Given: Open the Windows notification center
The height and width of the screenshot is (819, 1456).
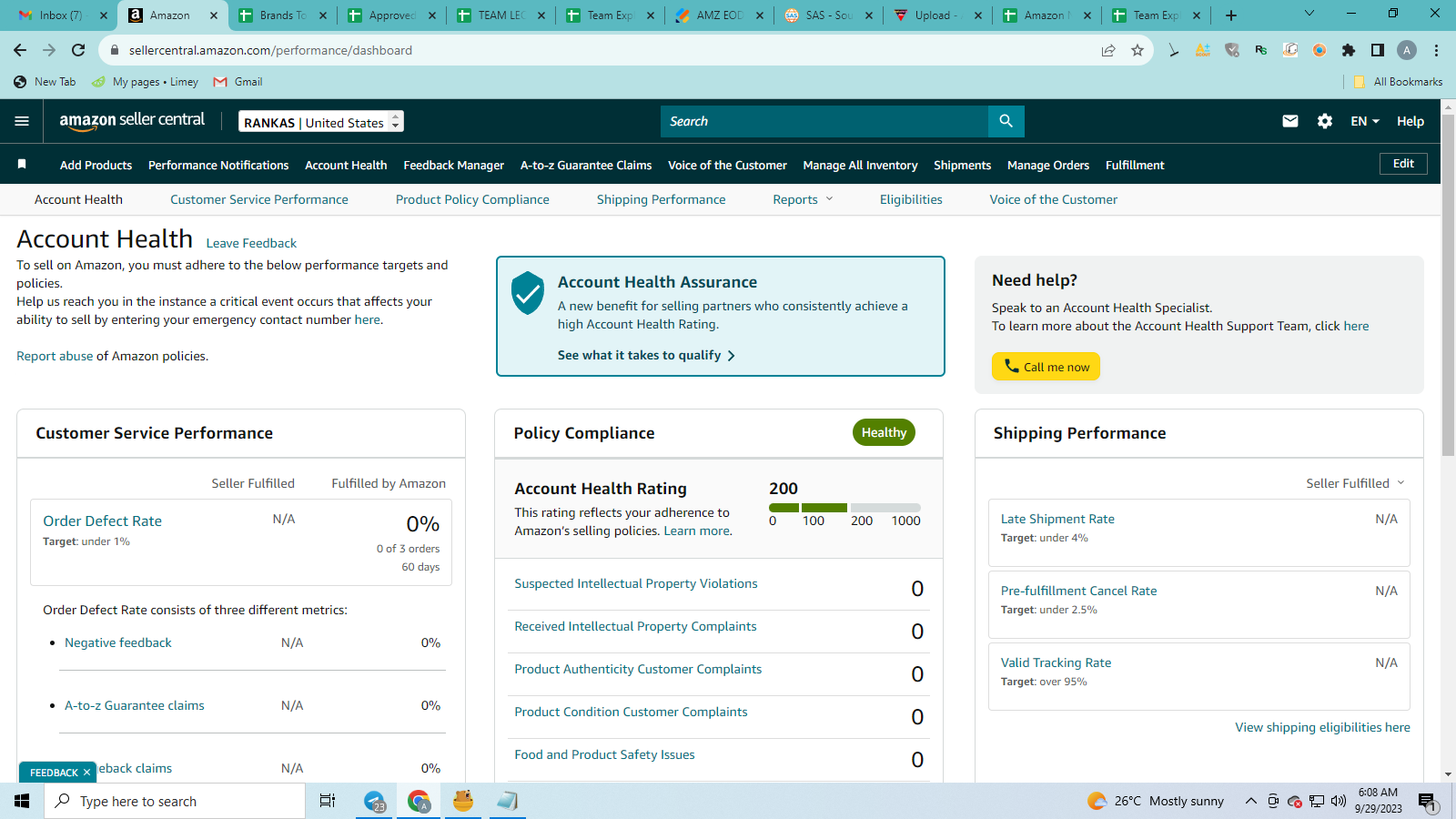Looking at the screenshot, I should pos(1426,801).
